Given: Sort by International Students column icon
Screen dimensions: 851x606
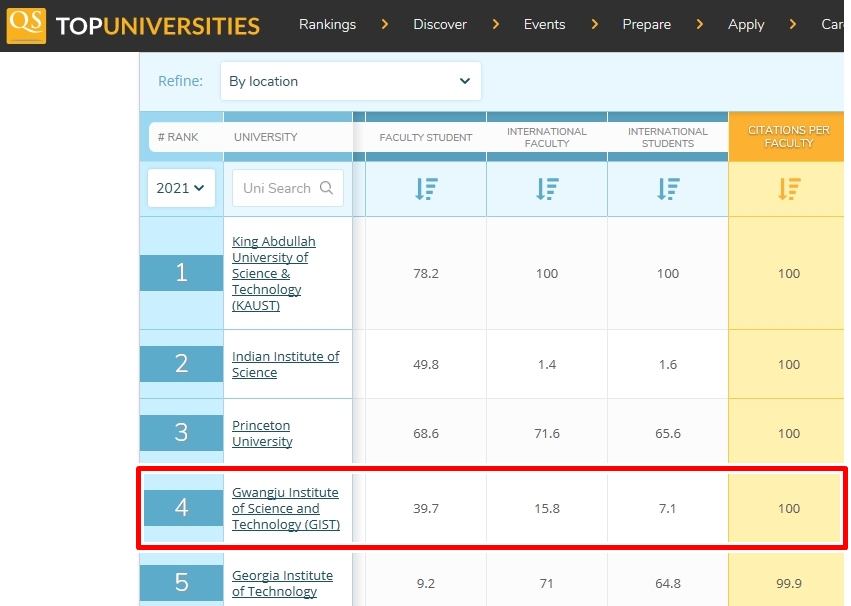Looking at the screenshot, I should click(x=668, y=188).
